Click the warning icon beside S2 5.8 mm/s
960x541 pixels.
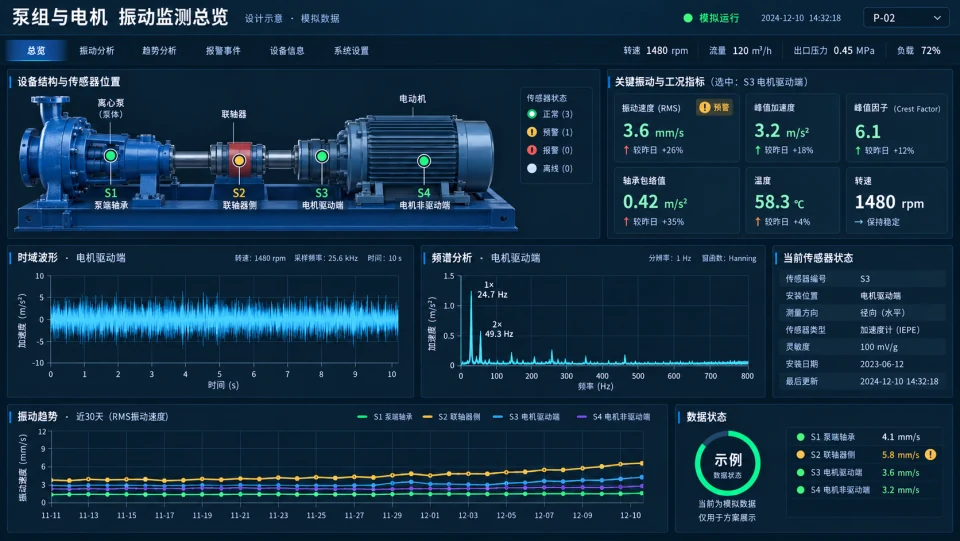click(931, 455)
